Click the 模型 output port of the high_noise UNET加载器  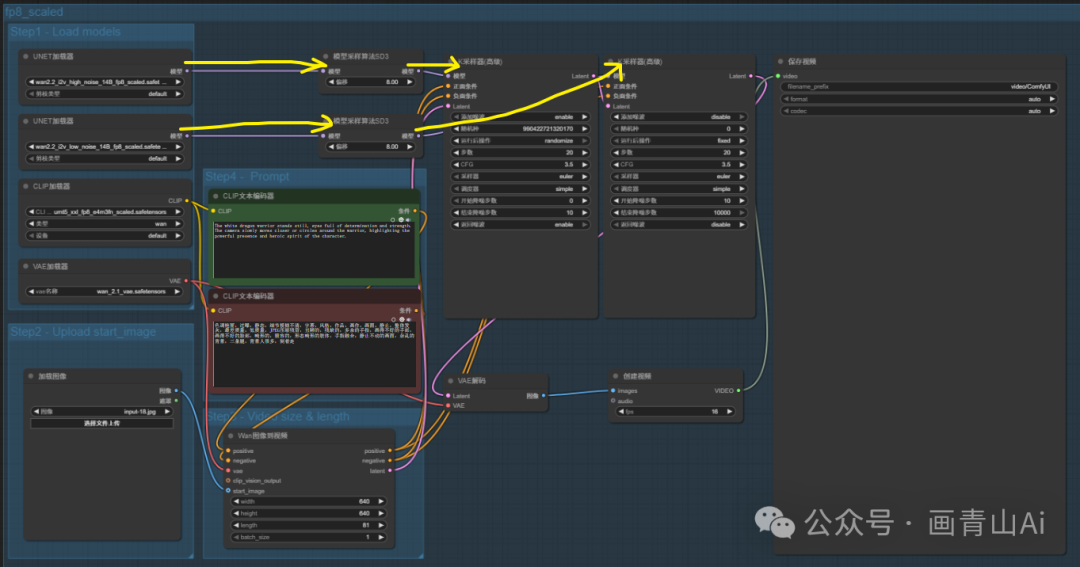[x=187, y=71]
